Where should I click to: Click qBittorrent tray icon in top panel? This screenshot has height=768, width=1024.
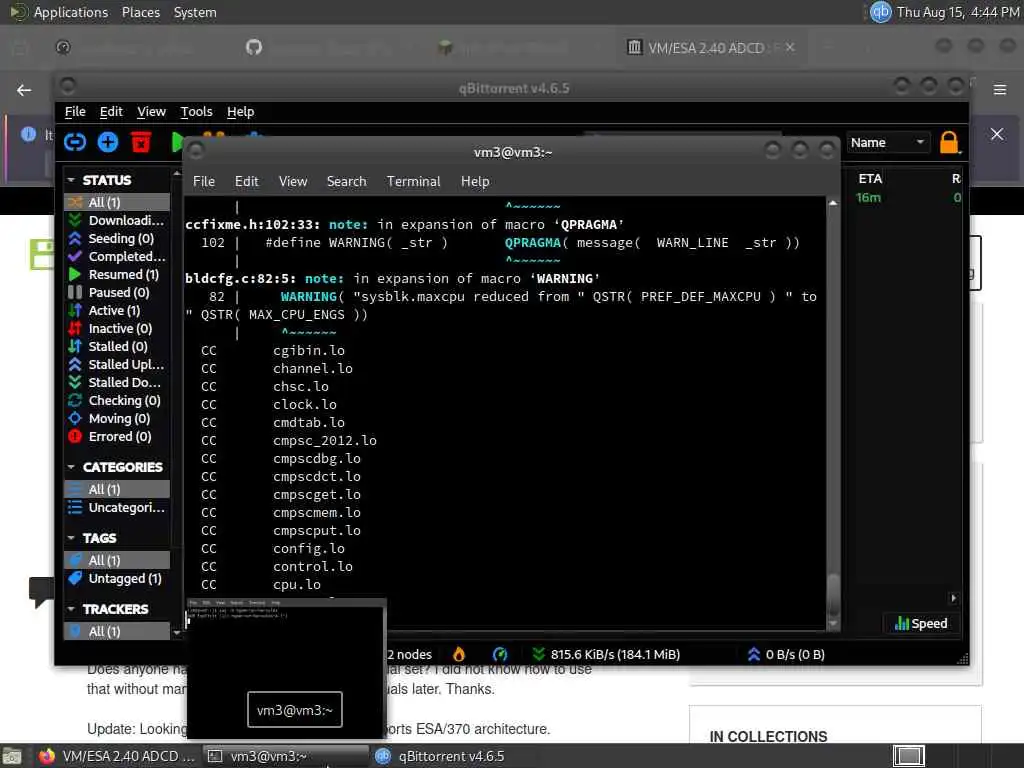[x=880, y=12]
